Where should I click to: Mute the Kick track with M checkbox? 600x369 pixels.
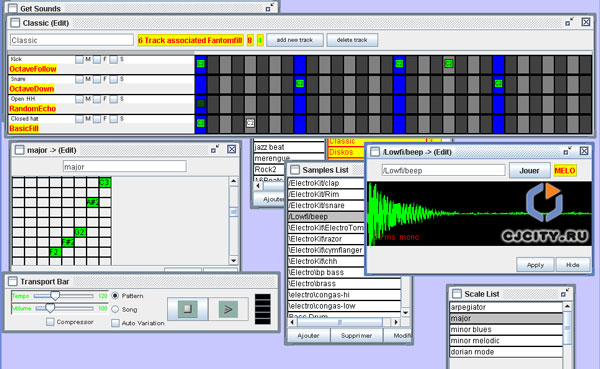click(79, 59)
